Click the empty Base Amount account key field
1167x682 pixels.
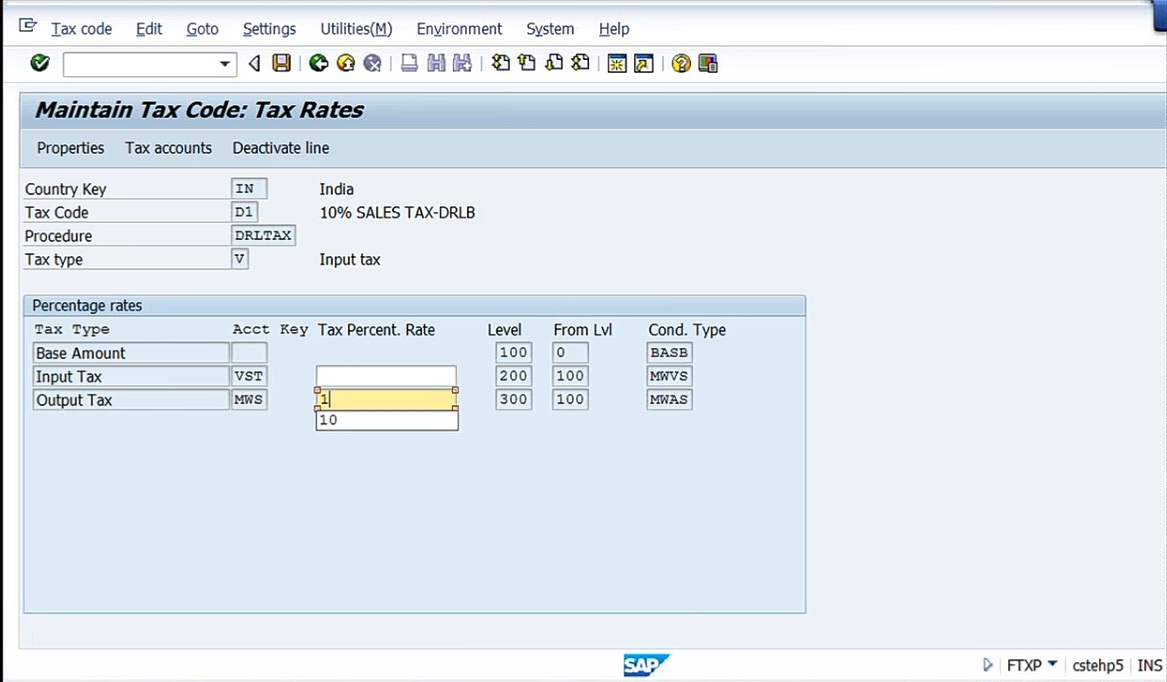pyautogui.click(x=249, y=352)
